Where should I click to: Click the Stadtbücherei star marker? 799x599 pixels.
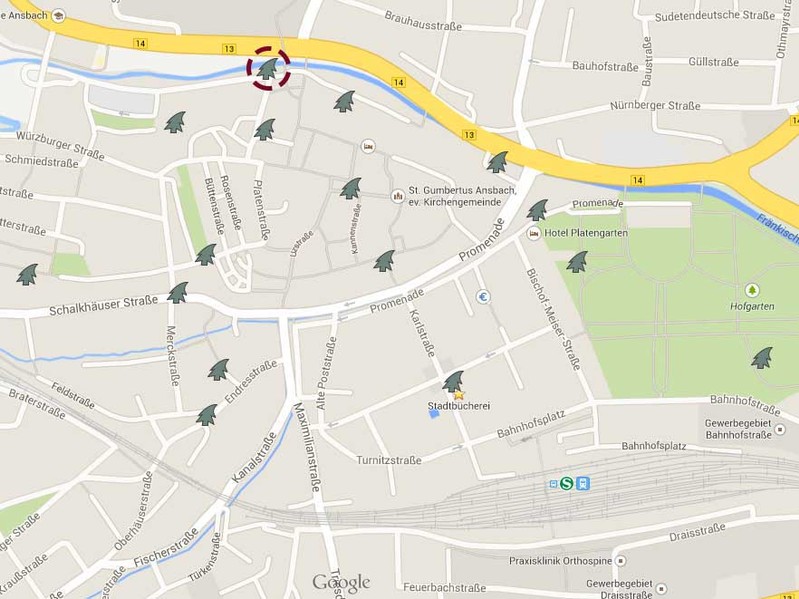click(x=459, y=395)
